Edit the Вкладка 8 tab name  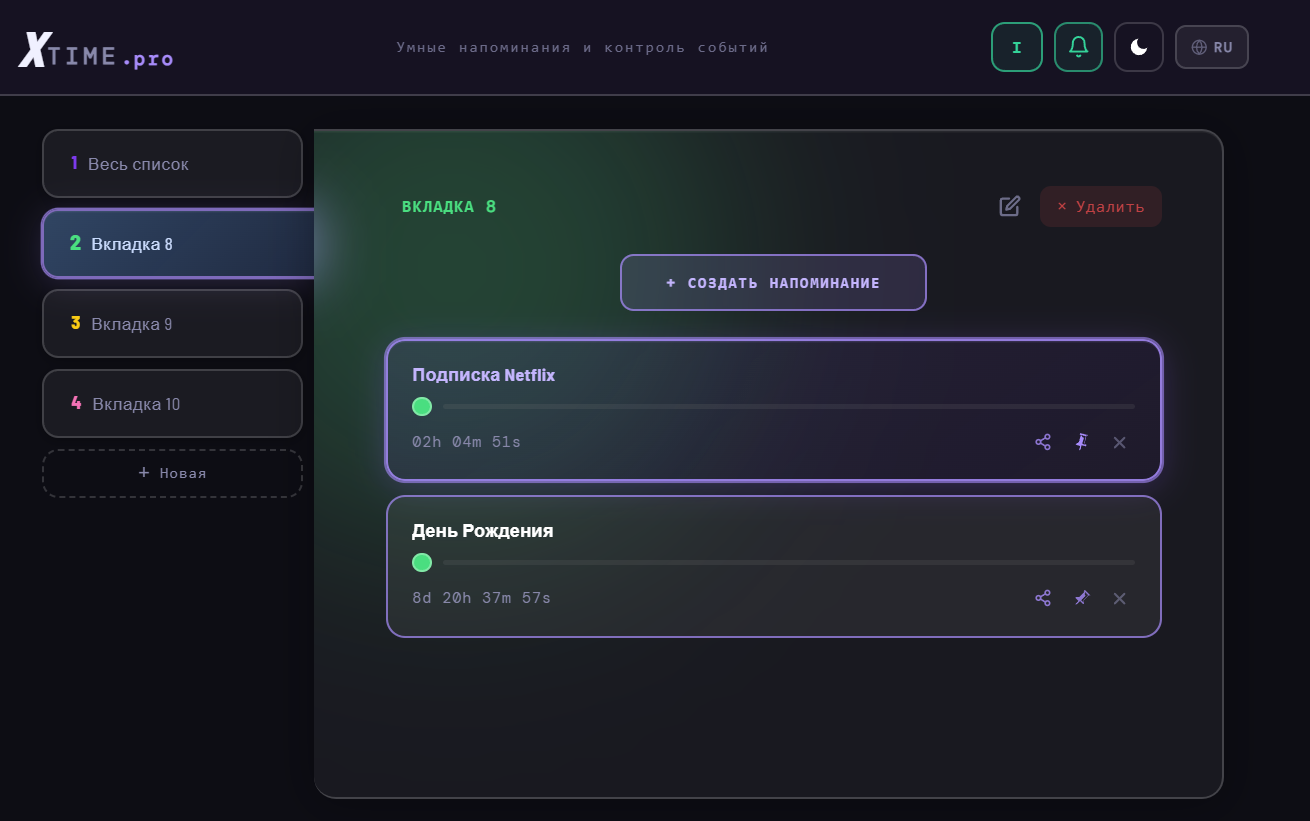tap(1010, 206)
